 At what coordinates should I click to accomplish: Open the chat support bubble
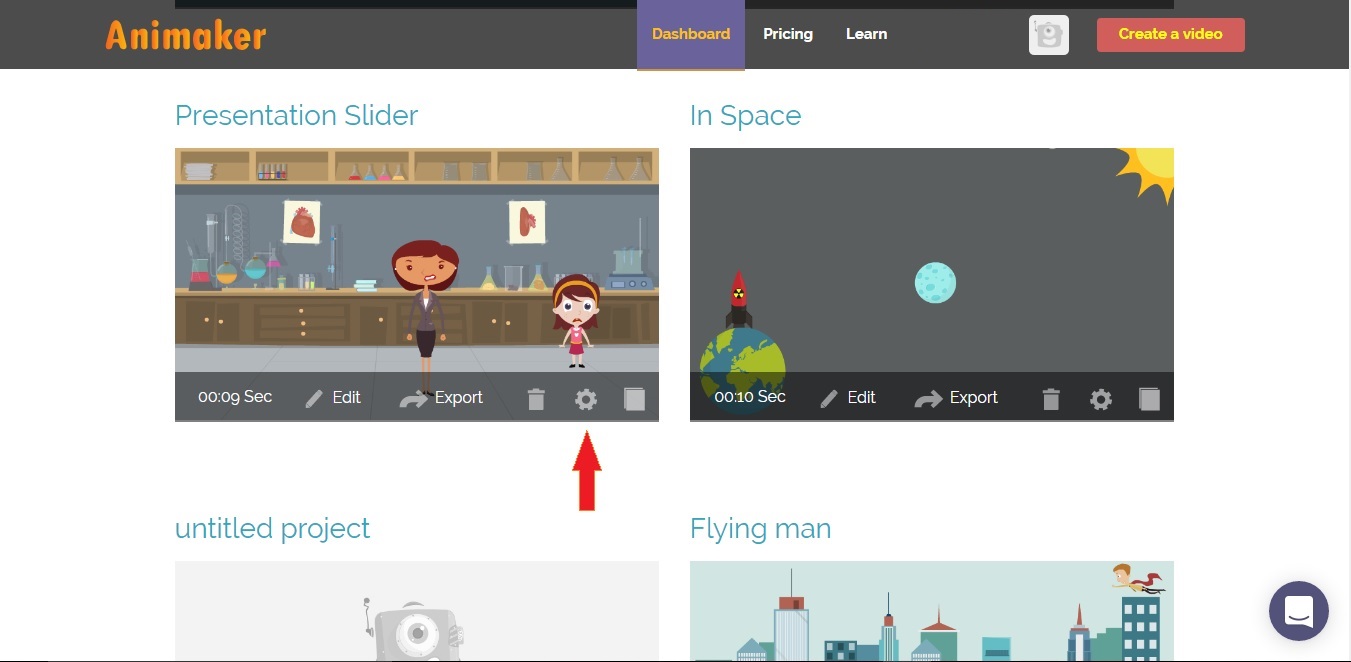(x=1298, y=610)
